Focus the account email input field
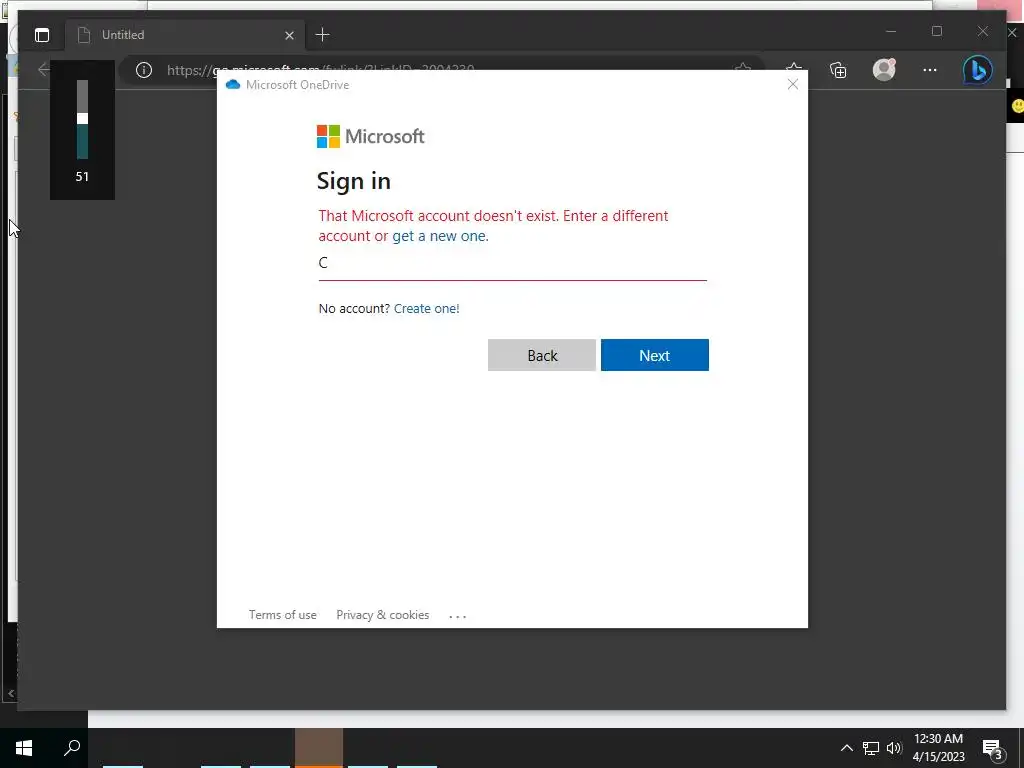The height and width of the screenshot is (768, 1024). point(512,263)
